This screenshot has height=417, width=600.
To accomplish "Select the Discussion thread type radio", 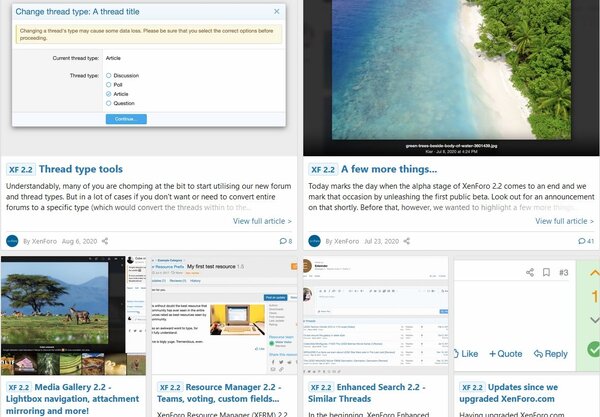I will (x=108, y=75).
